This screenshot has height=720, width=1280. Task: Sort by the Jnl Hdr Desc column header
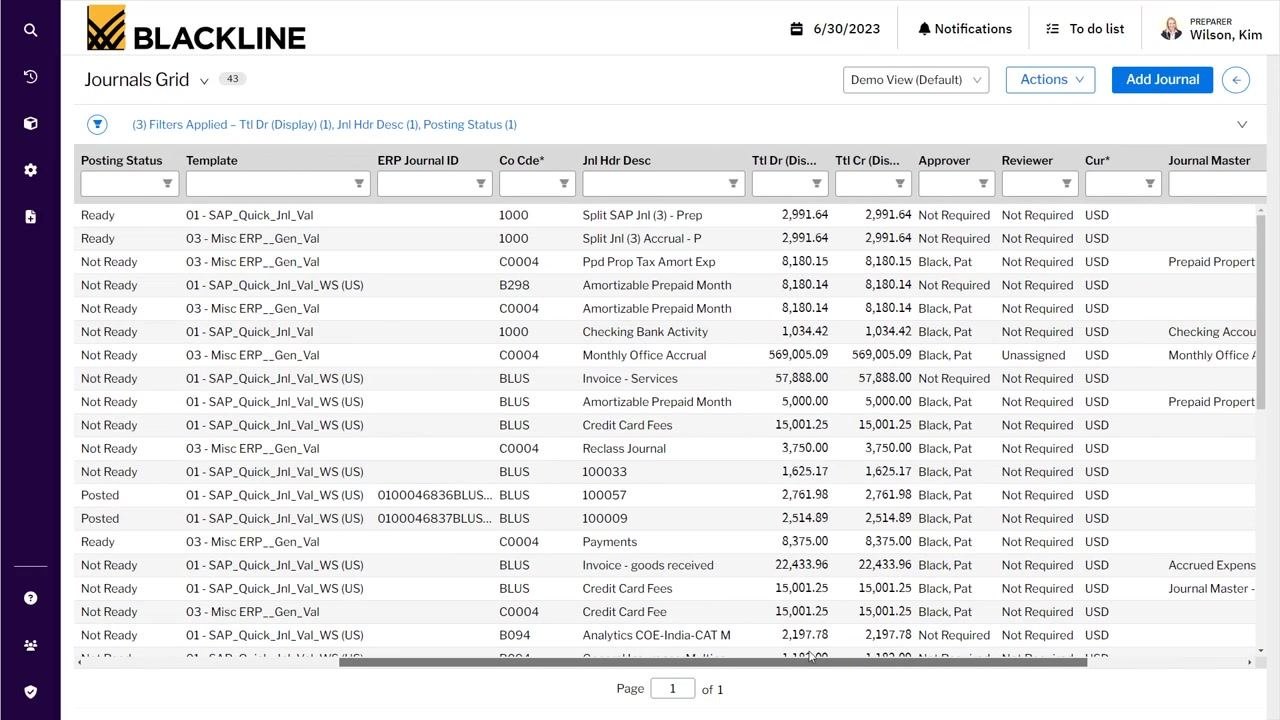[x=616, y=160]
